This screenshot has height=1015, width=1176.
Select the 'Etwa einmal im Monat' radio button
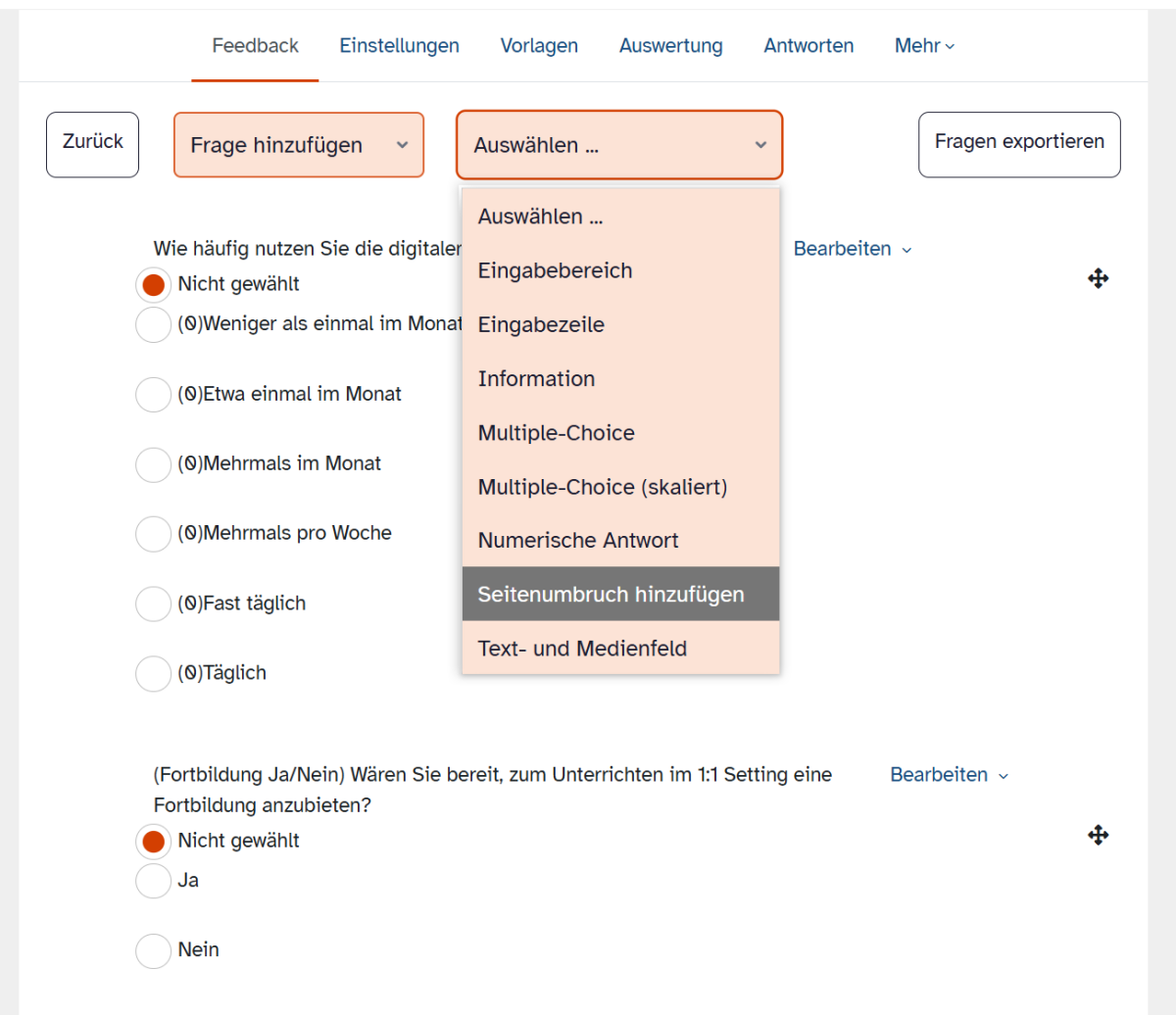(153, 395)
